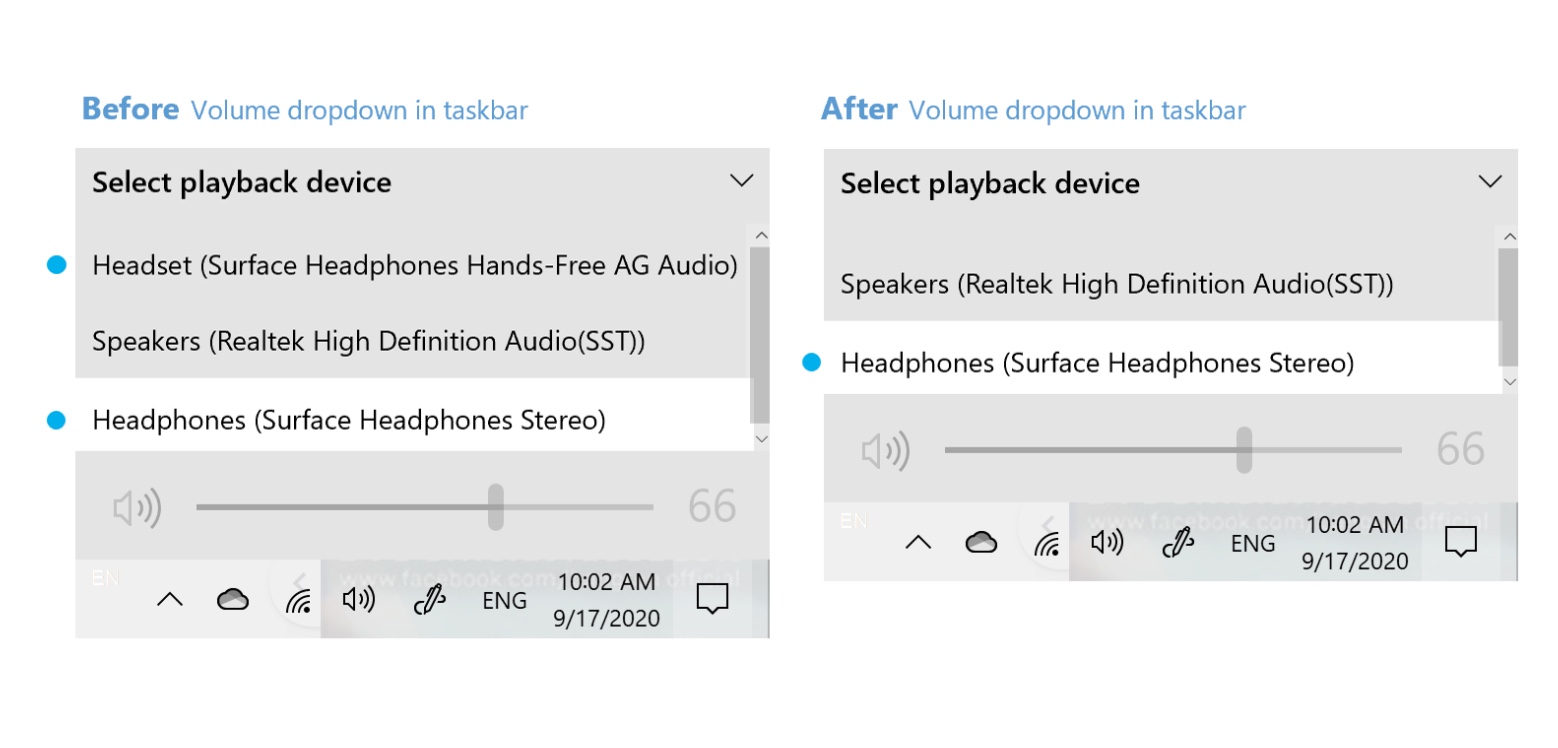This screenshot has width=1558, height=748.
Task: Open Wi-Fi network icon in After taskbar
Action: tap(1048, 545)
